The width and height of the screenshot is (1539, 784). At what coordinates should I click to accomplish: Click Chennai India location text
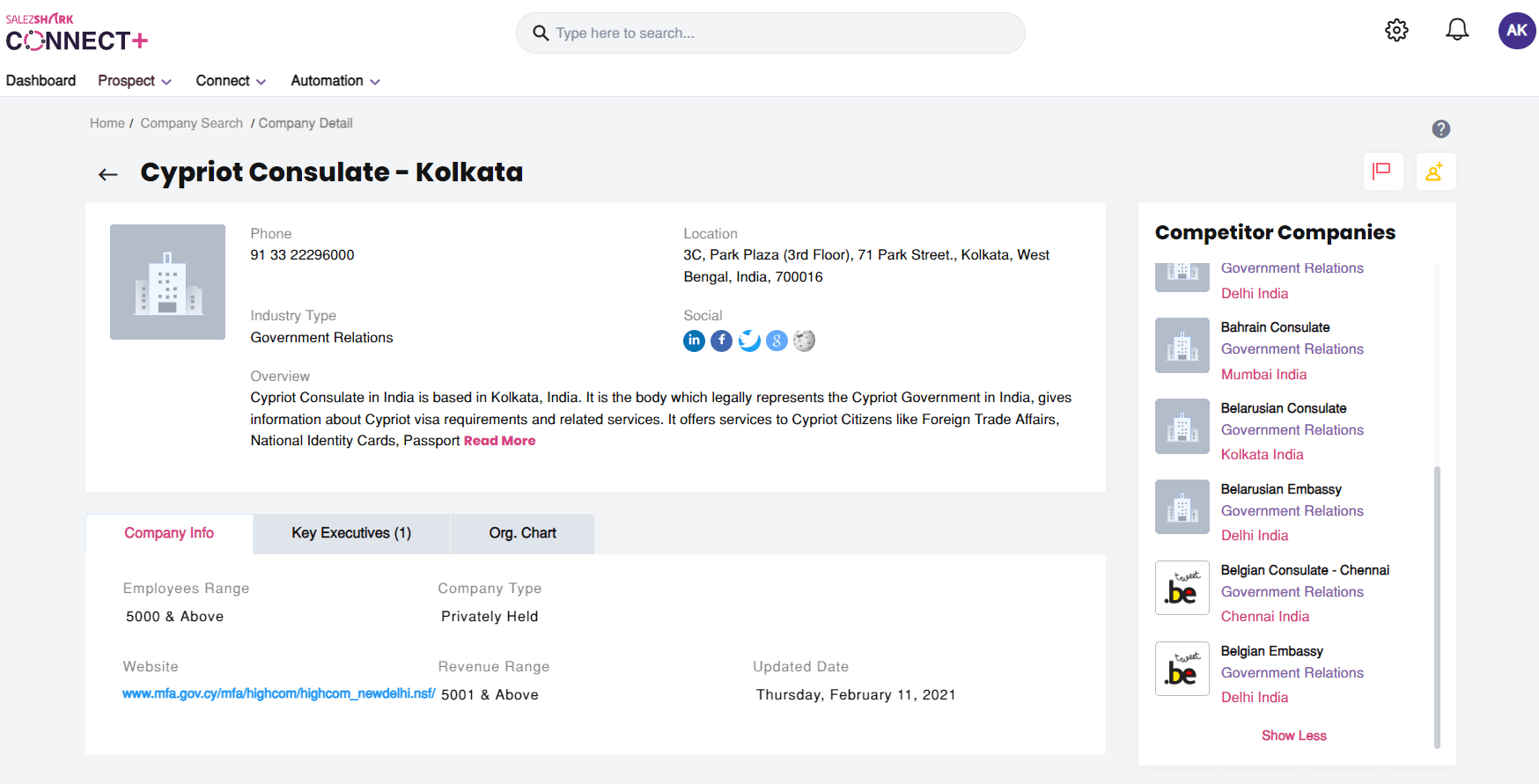click(x=1265, y=617)
